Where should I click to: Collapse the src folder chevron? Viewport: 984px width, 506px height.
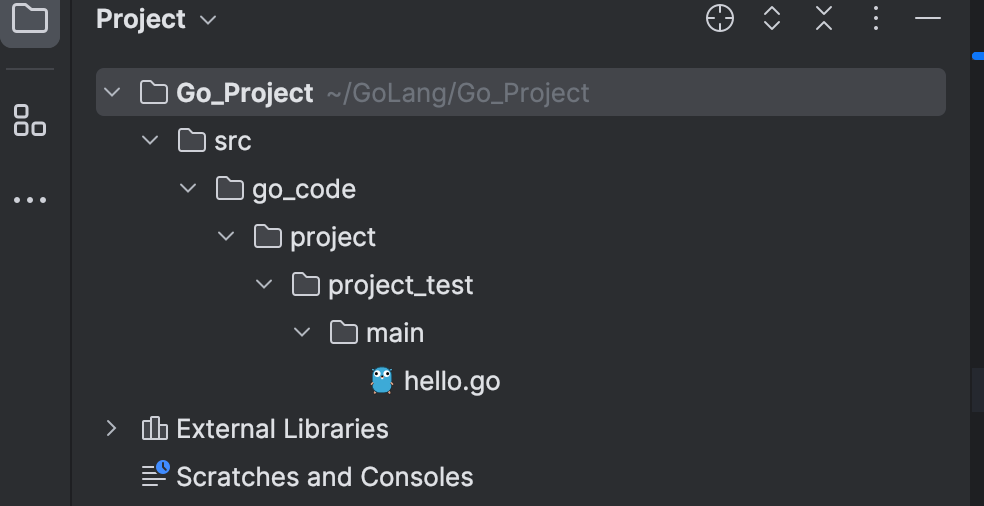tap(150, 141)
